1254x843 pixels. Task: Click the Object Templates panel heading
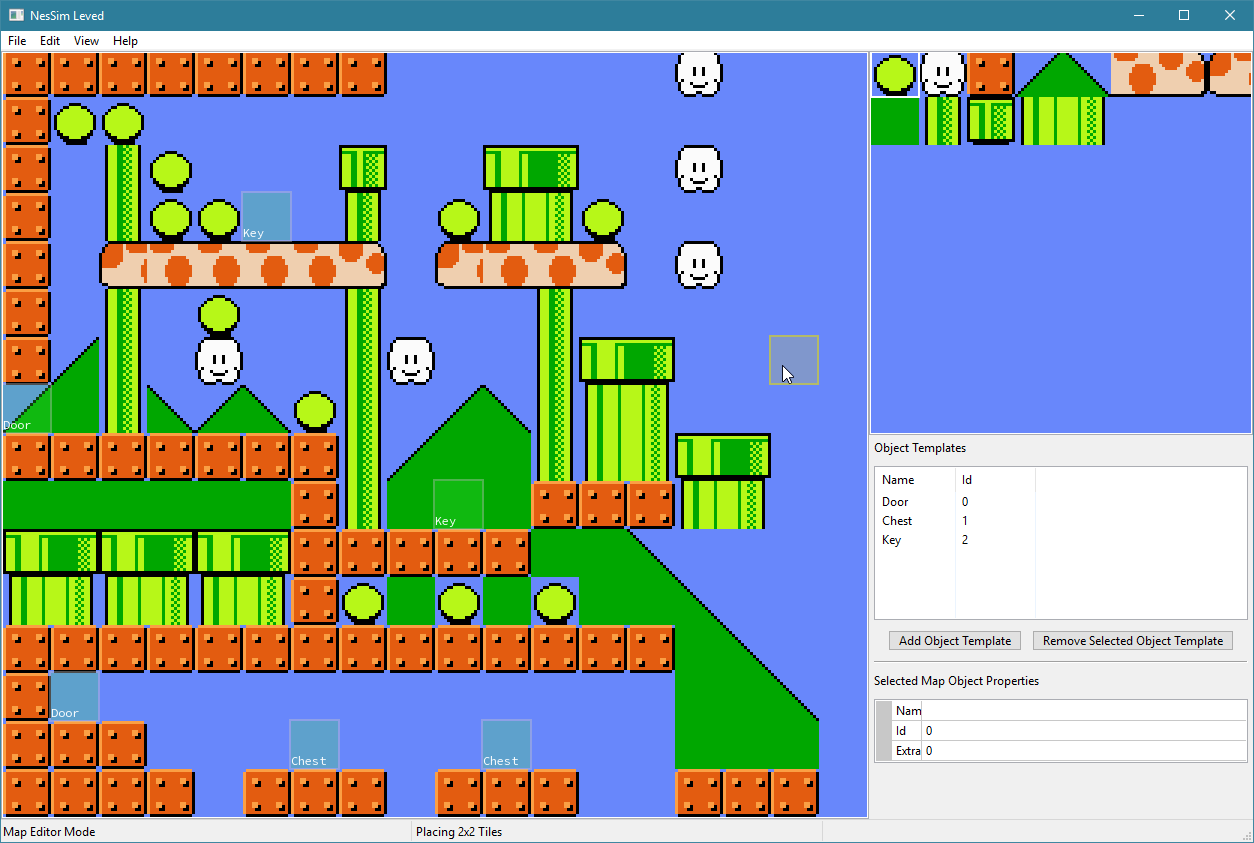coord(920,448)
